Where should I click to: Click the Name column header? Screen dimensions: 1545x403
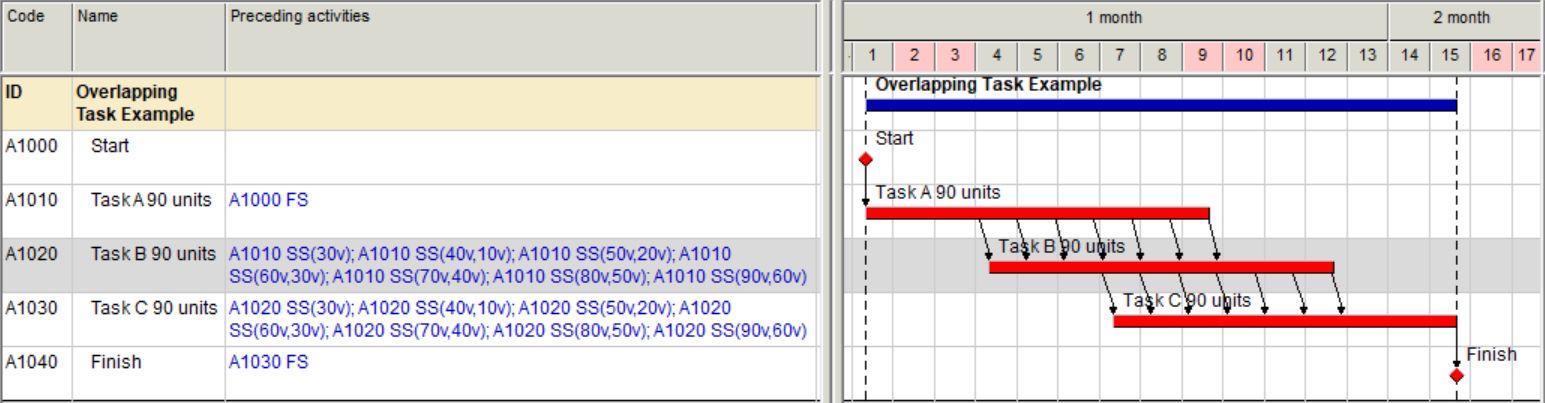(x=148, y=36)
